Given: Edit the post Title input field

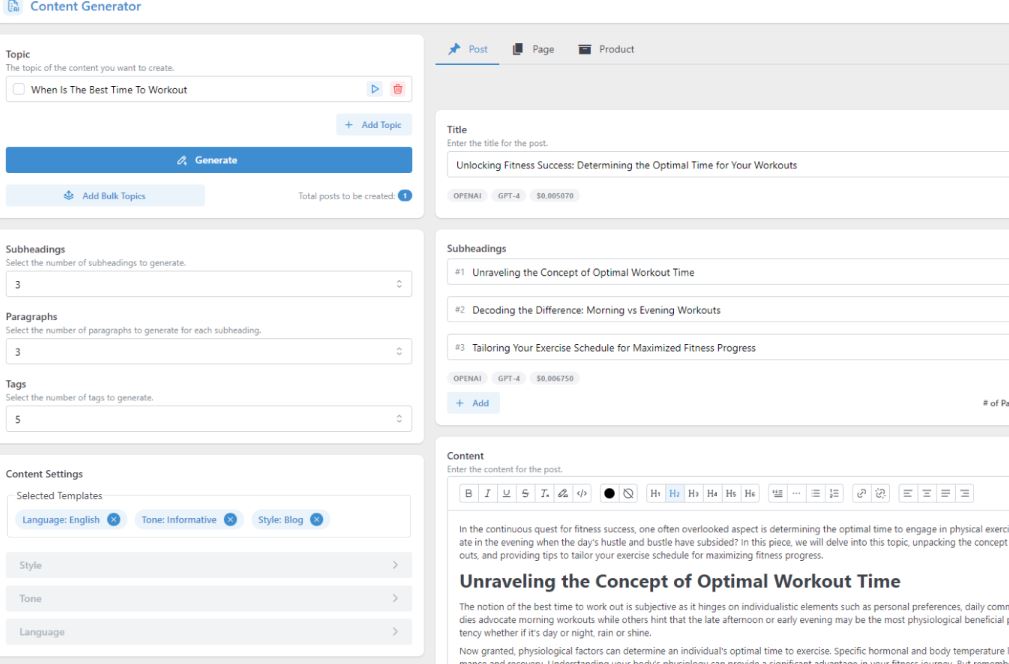Looking at the screenshot, I should [728, 165].
